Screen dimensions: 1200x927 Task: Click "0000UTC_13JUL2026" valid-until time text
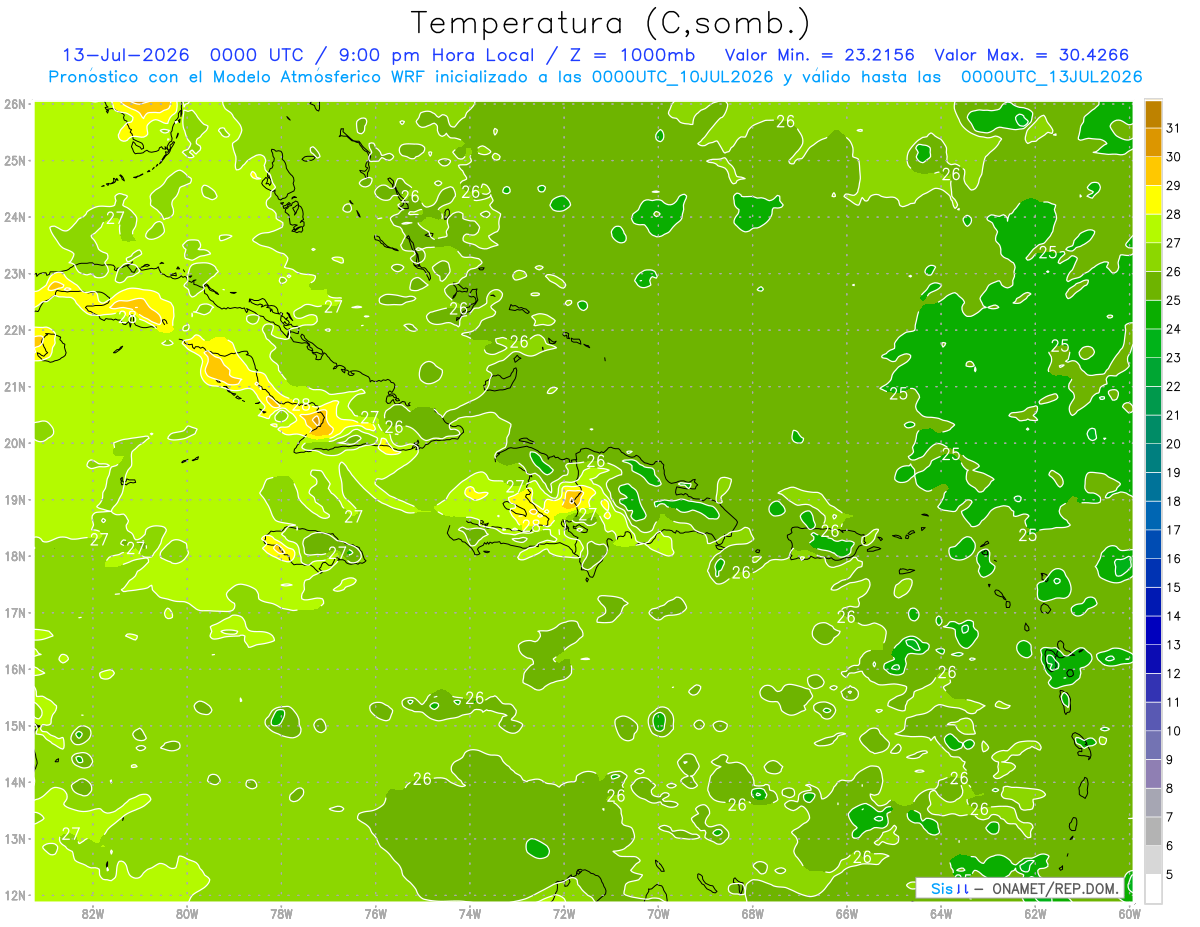click(x=1052, y=77)
